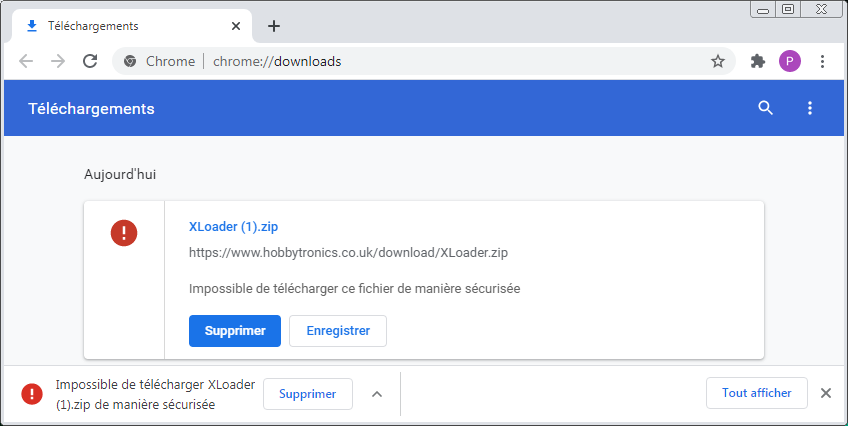
Task: Open the Téléchargements page more-actions menu
Action: (810, 108)
